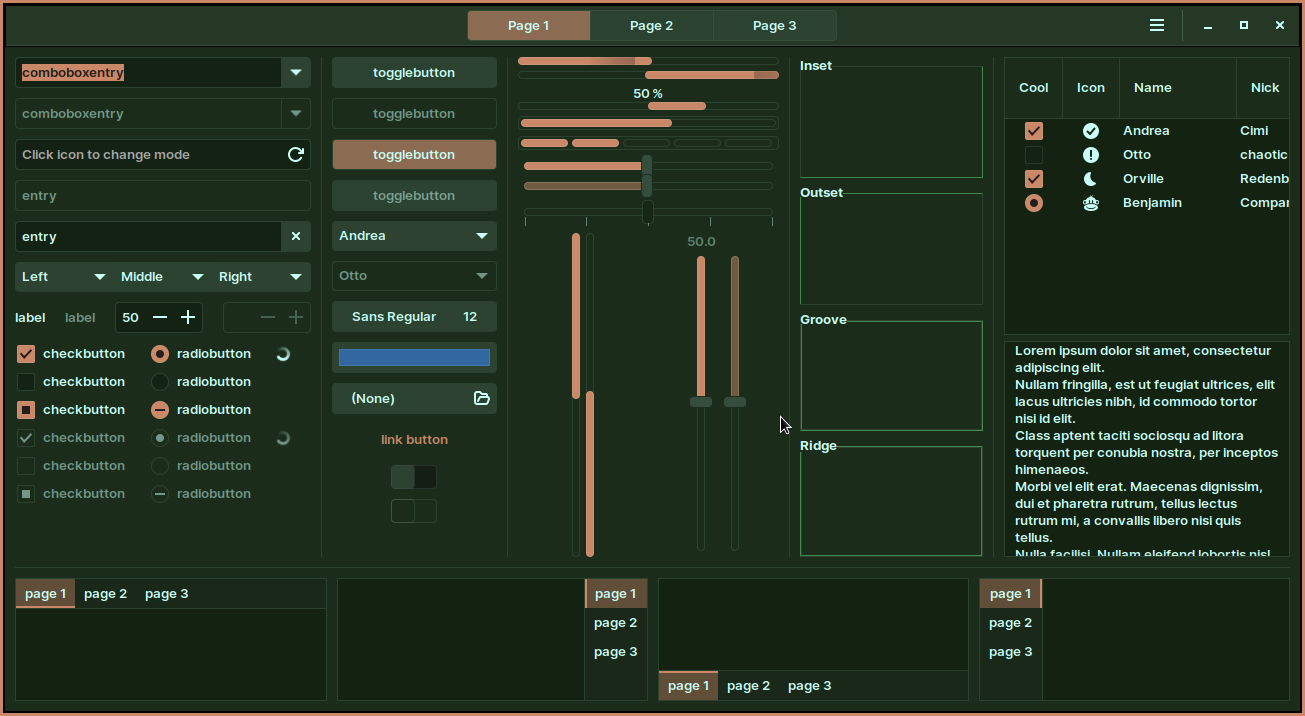Toggle Cool checkbox for Andrea
Image resolution: width=1305 pixels, height=716 pixels.
[x=1034, y=131]
